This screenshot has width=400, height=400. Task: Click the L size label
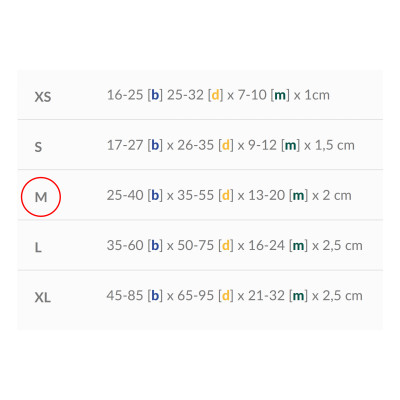point(38,247)
